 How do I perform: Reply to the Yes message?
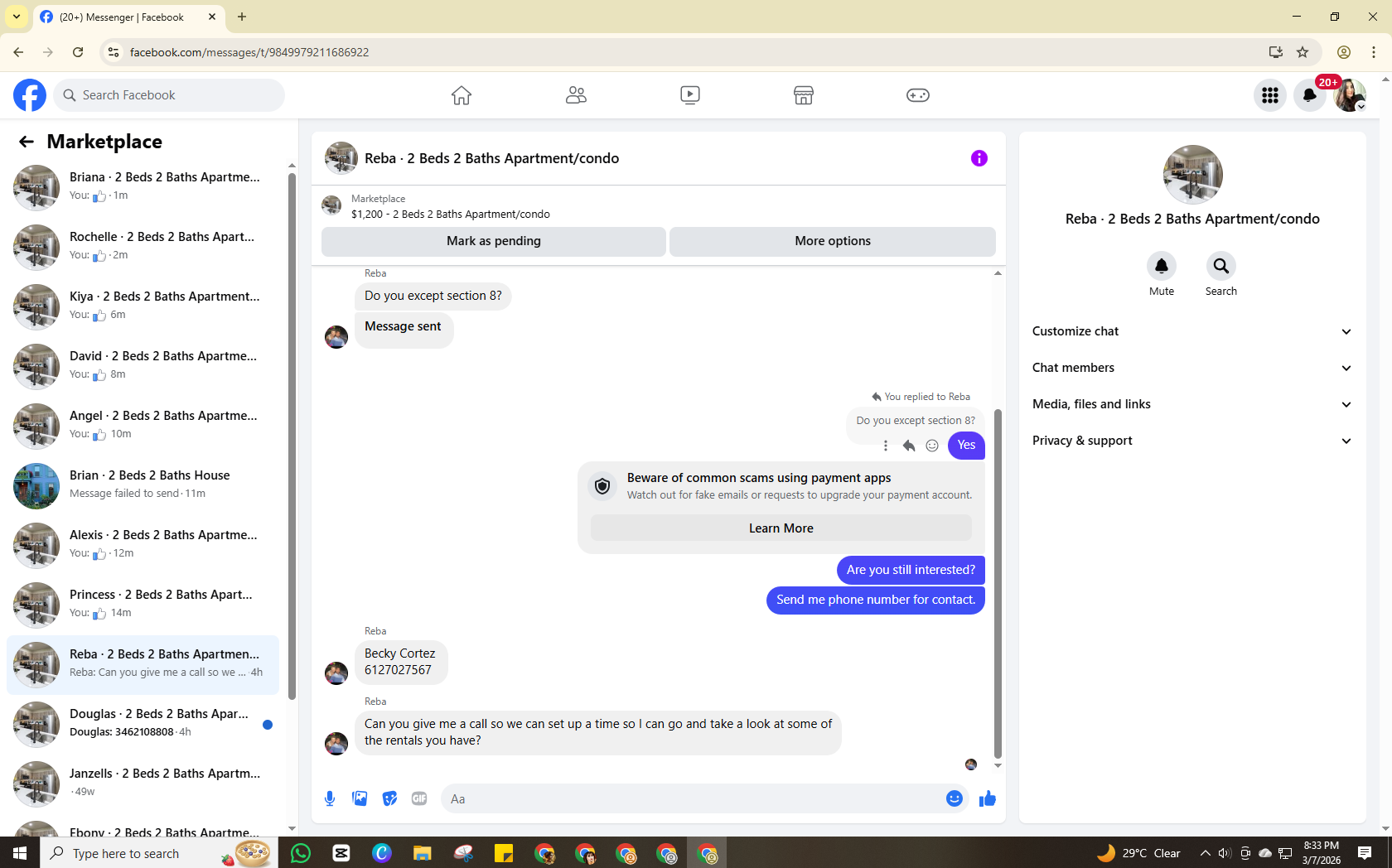click(x=909, y=446)
